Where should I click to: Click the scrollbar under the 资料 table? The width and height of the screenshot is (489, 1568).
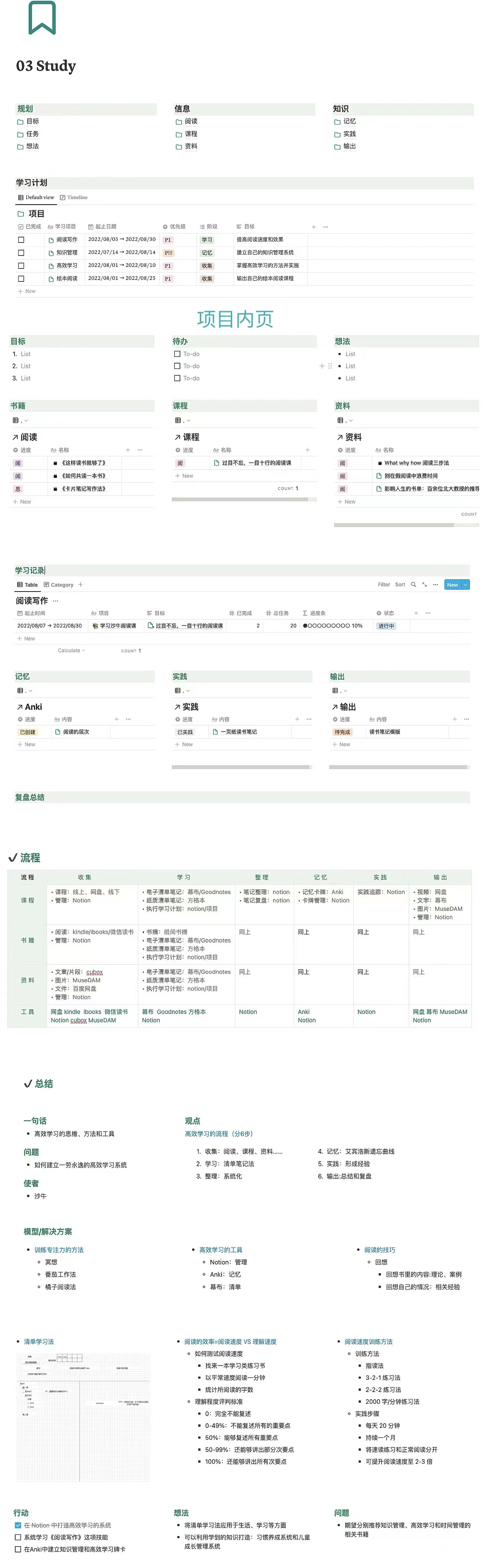tap(394, 525)
